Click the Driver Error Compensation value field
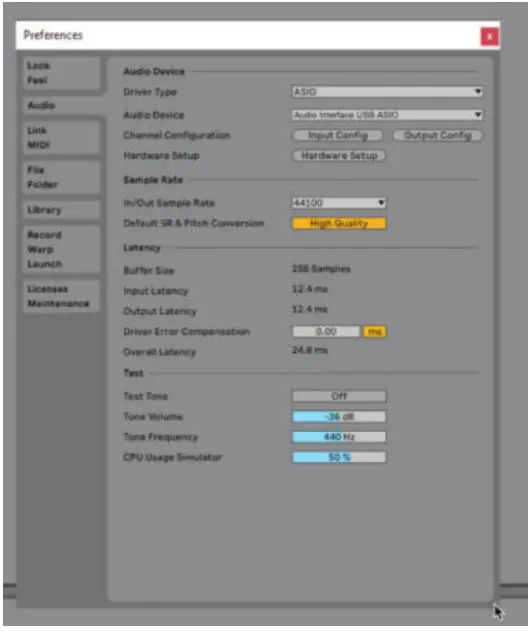531x632 pixels. tap(326, 332)
